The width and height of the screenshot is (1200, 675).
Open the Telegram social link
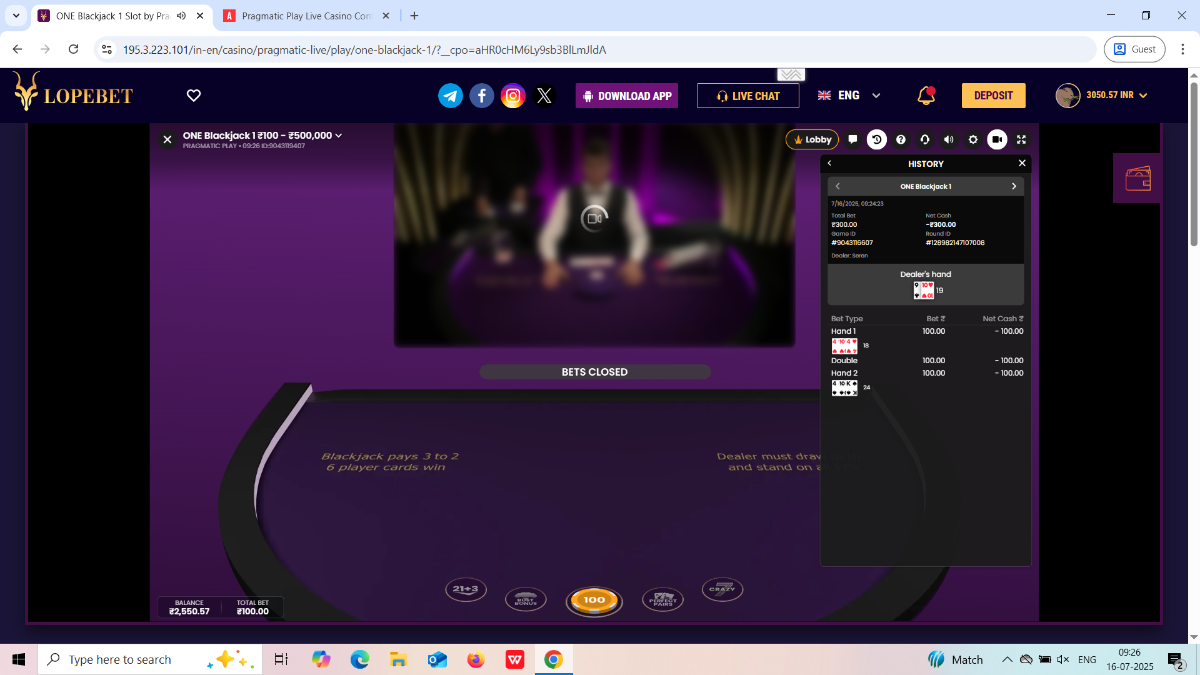coord(451,95)
